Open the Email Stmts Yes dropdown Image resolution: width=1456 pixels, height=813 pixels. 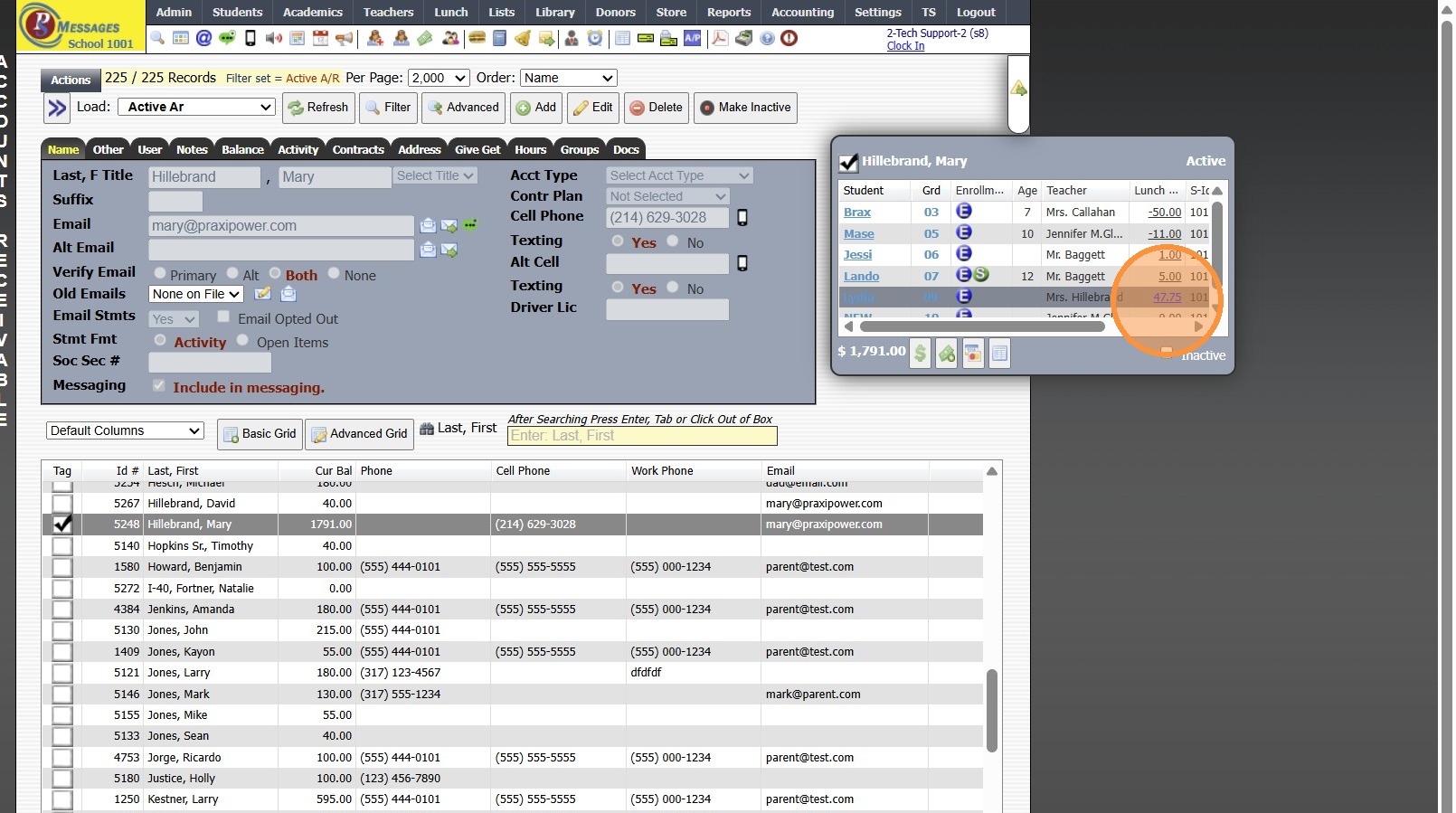click(x=174, y=319)
